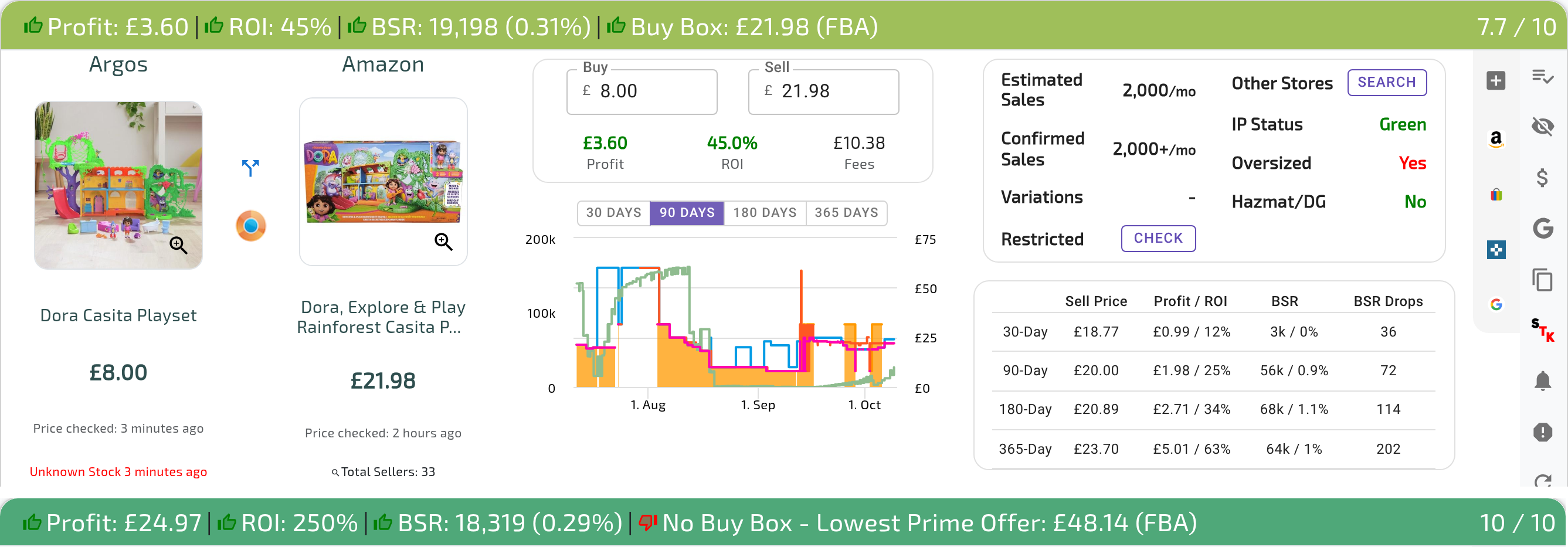This screenshot has width=1568, height=547.
Task: Select the 90 DAYS chart tab
Action: (687, 213)
